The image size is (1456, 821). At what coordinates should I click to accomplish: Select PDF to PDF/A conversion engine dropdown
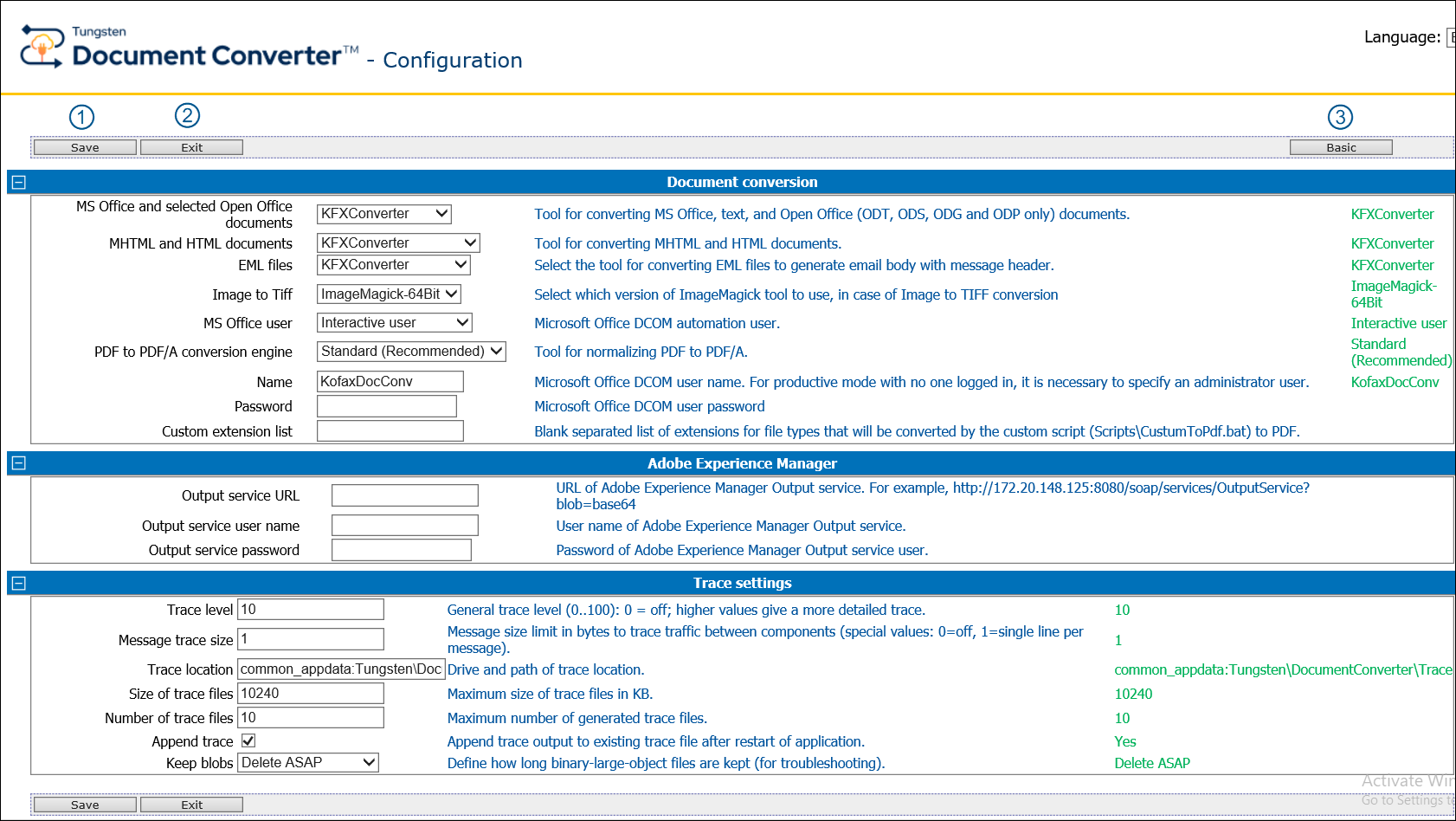(411, 352)
